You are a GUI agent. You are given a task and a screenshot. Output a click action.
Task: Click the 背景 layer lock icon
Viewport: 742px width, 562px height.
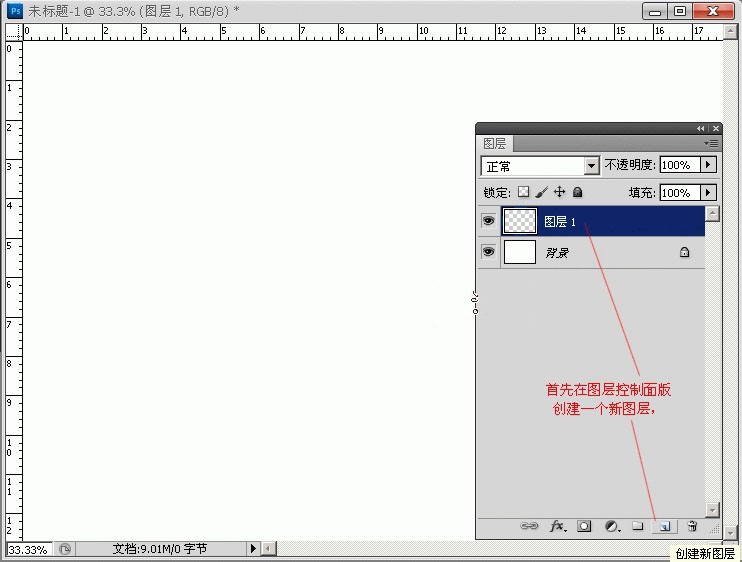[x=684, y=252]
